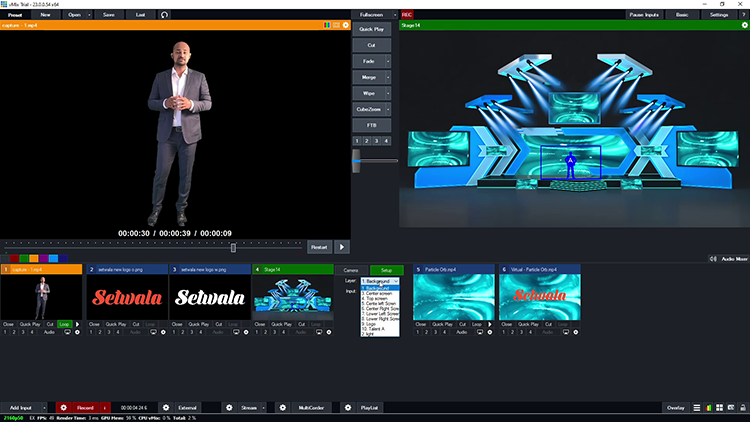This screenshot has width=750, height=422.
Task: Click the Cut transition button
Action: click(371, 45)
